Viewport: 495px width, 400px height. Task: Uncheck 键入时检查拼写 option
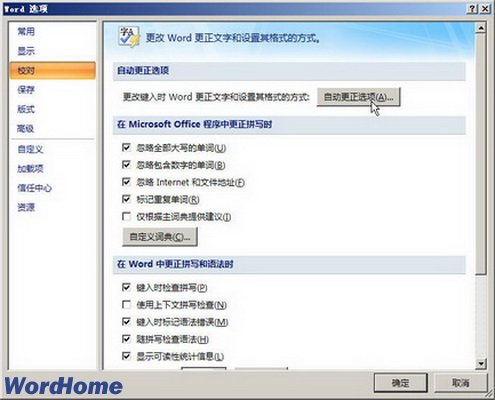click(126, 287)
